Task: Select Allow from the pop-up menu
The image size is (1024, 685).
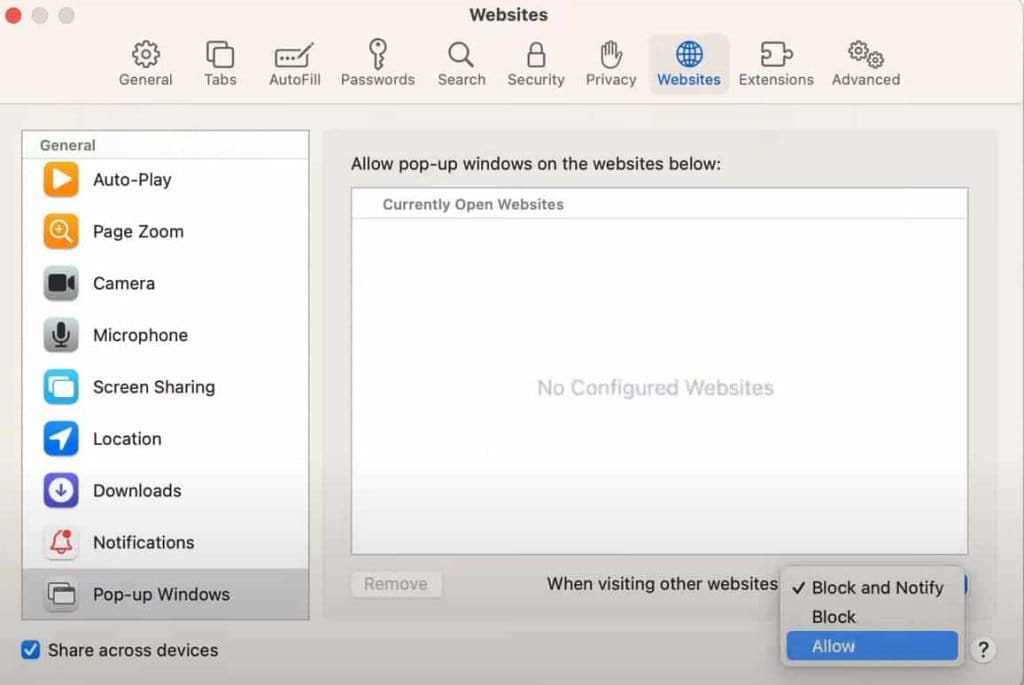Action: [871, 646]
